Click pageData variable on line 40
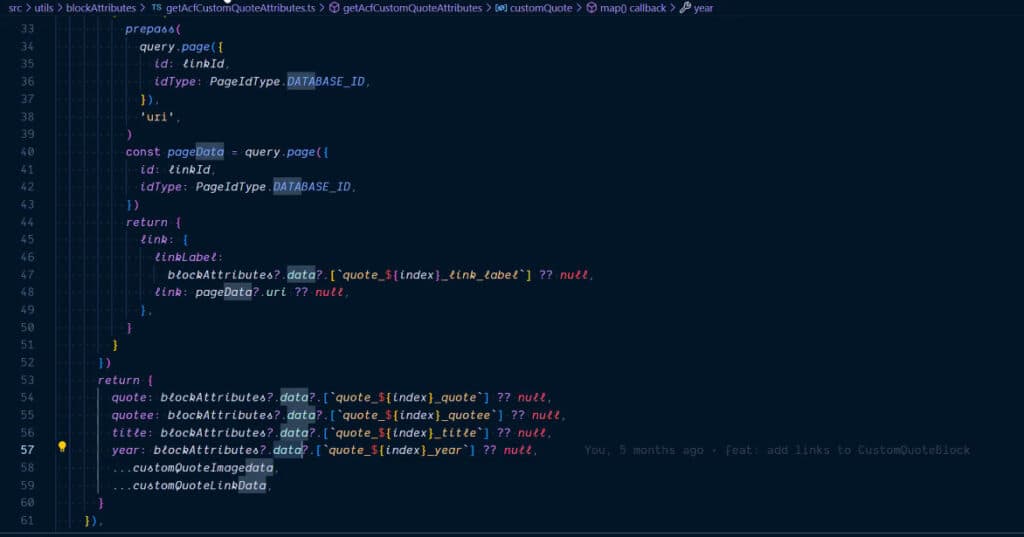1024x537 pixels. point(195,152)
